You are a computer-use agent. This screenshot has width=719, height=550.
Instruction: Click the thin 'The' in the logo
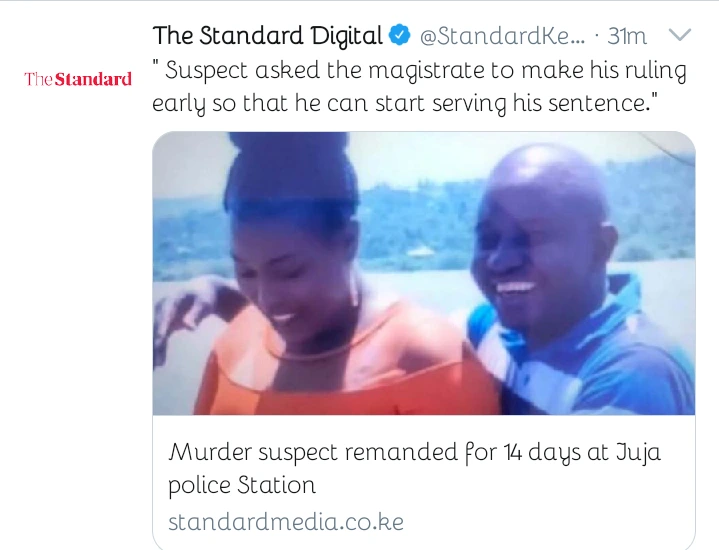39,79
